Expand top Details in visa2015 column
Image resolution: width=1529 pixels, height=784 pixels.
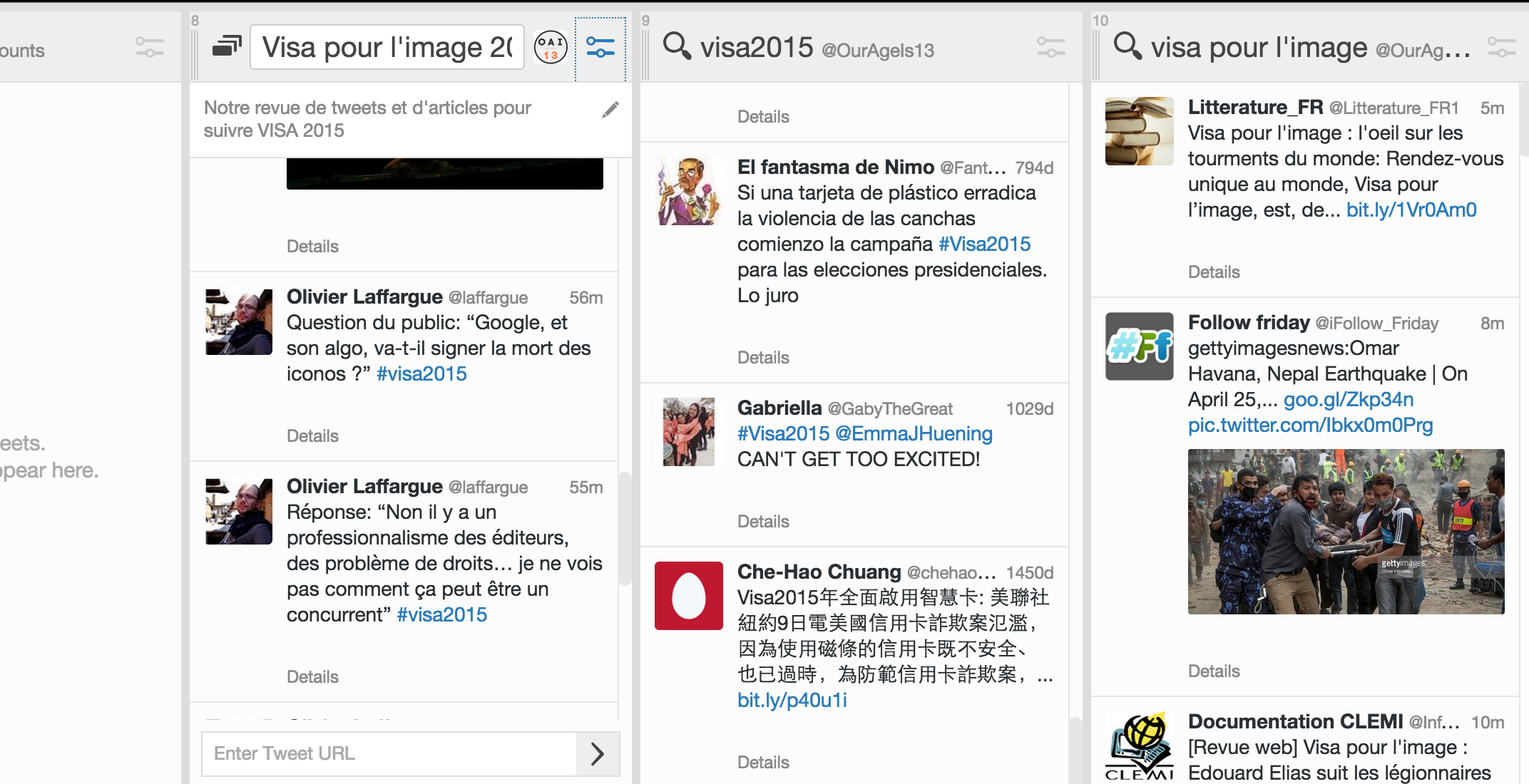[763, 117]
